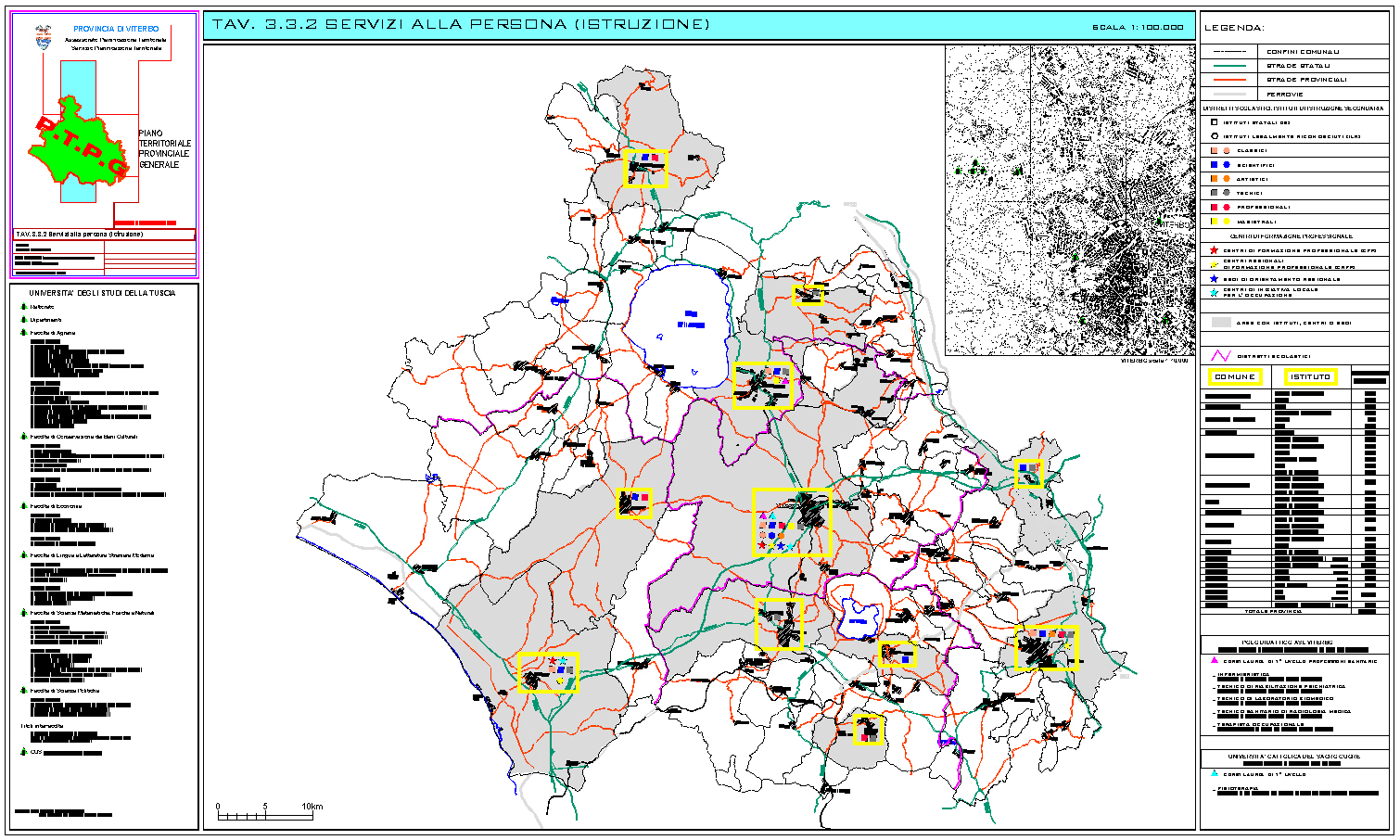Click the red star CFP legend symbol
The image size is (1400, 840).
coord(1214,250)
